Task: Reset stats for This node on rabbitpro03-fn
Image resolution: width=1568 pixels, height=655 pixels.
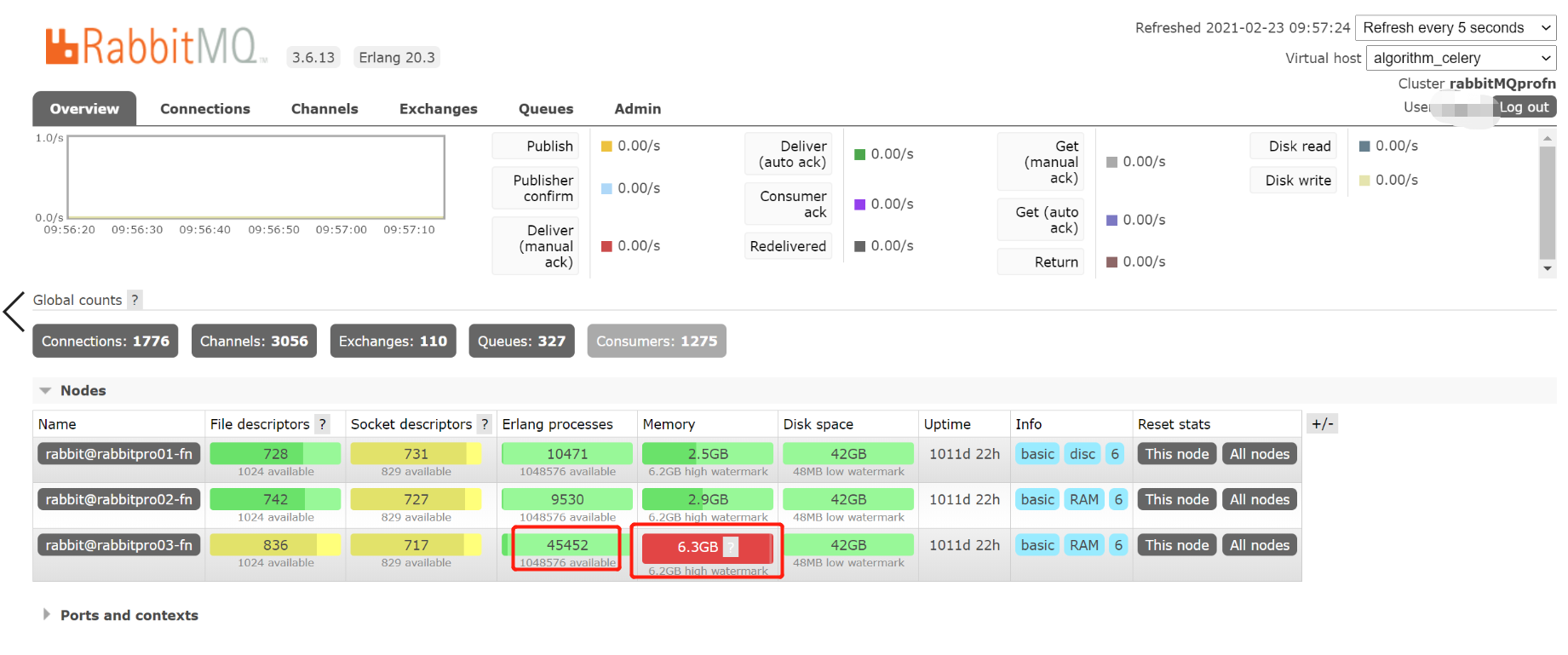Action: click(1177, 545)
